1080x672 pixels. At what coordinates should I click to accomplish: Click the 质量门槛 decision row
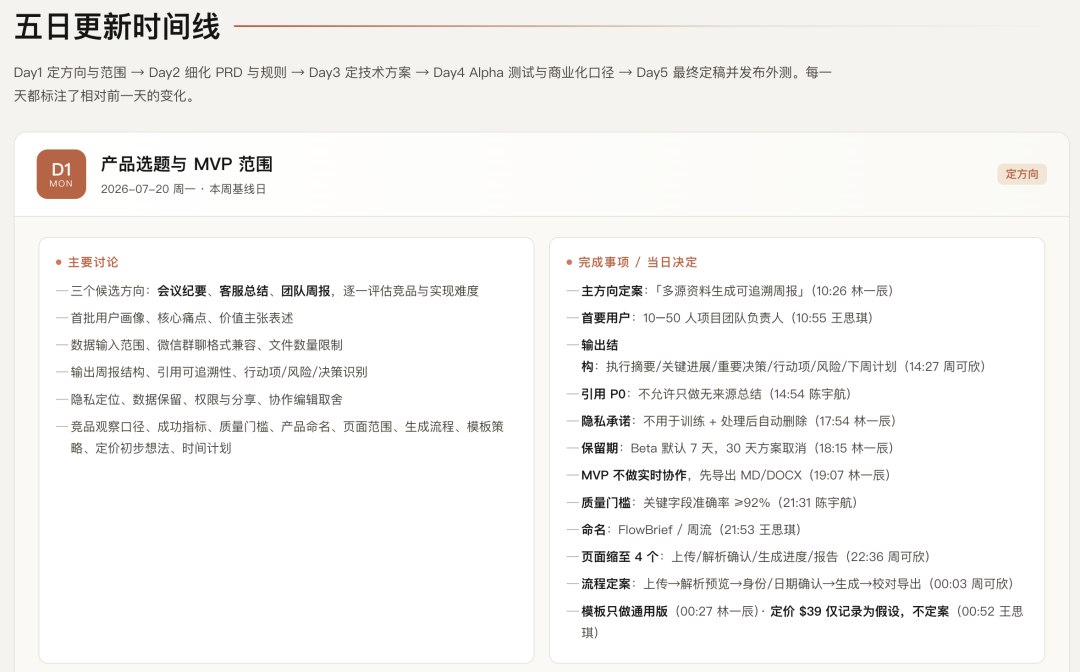712,503
